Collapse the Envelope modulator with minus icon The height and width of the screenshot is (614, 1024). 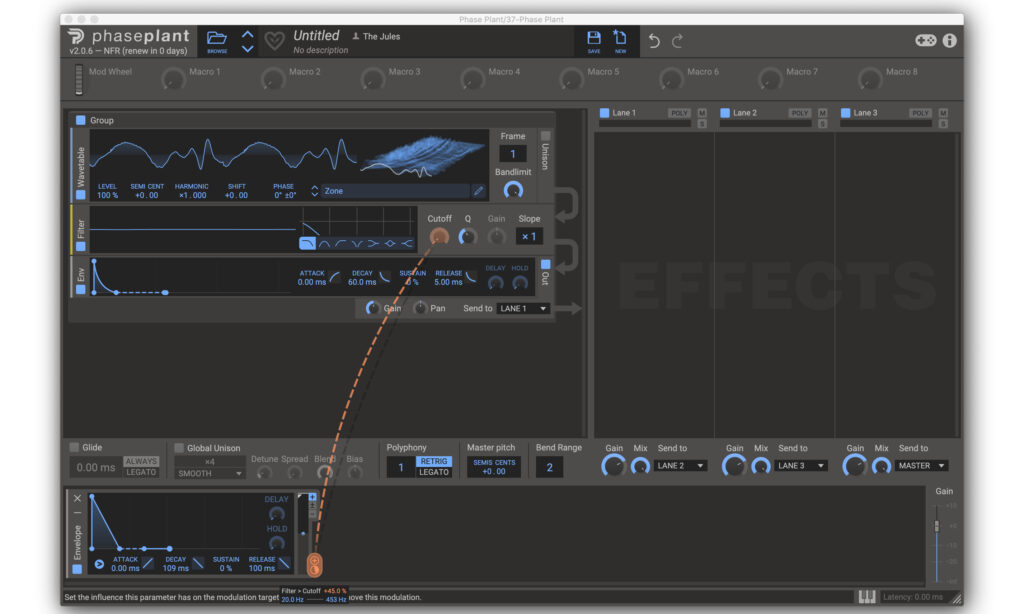77,513
